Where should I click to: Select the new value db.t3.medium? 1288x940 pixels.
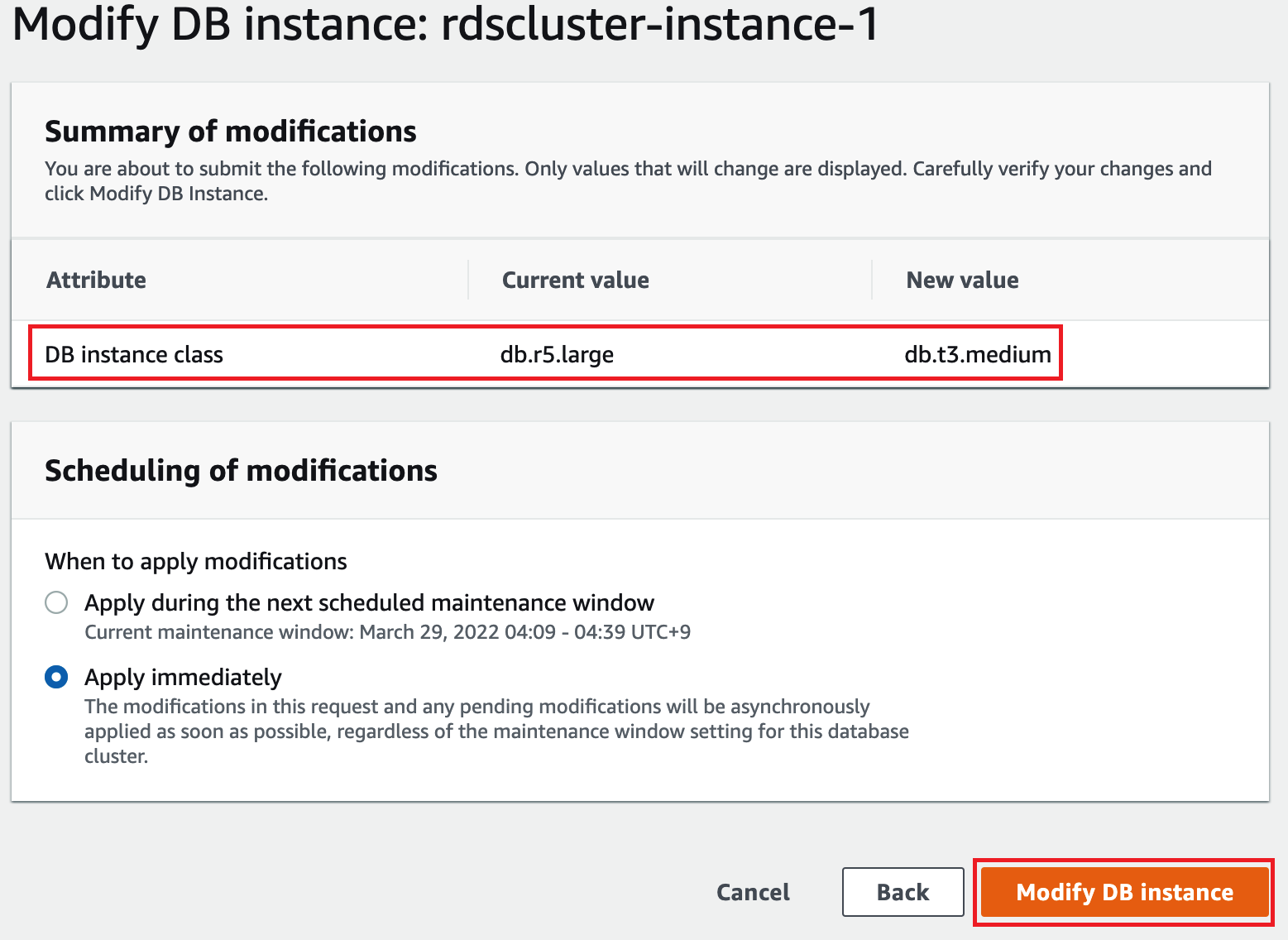pyautogui.click(x=977, y=354)
